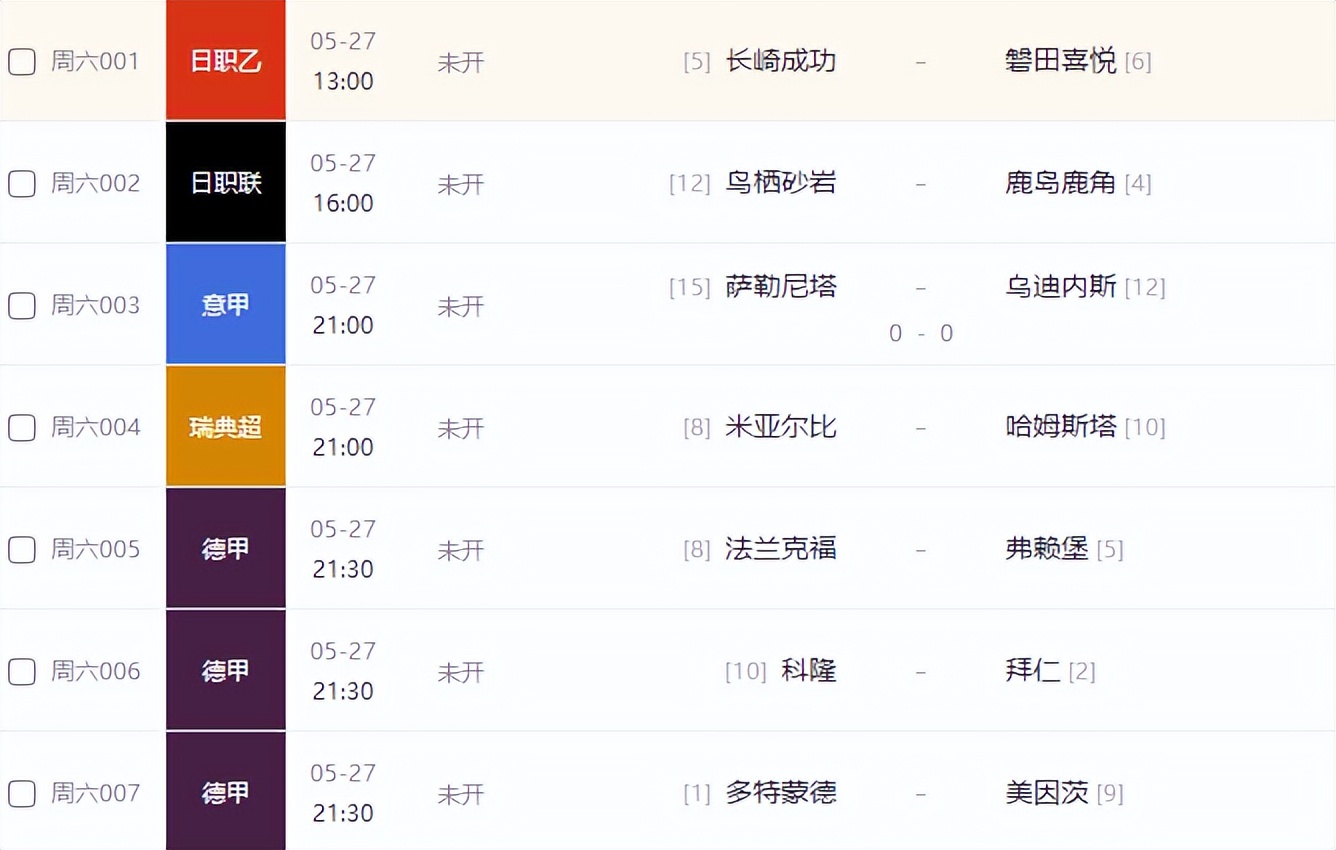Click the 德甲 badge beside 周六005
This screenshot has height=850, width=1336.
point(225,548)
